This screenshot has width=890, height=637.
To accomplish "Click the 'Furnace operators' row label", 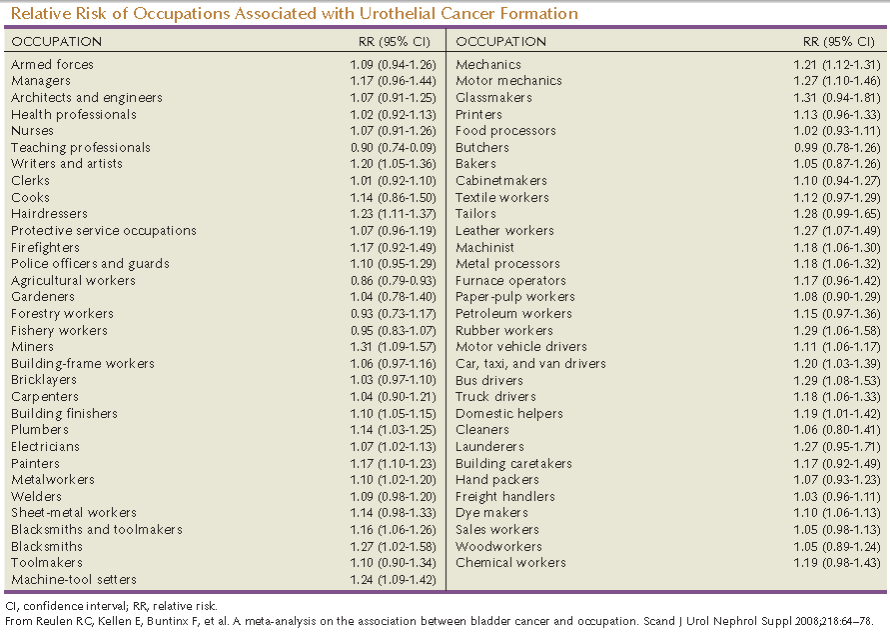I will 511,280.
